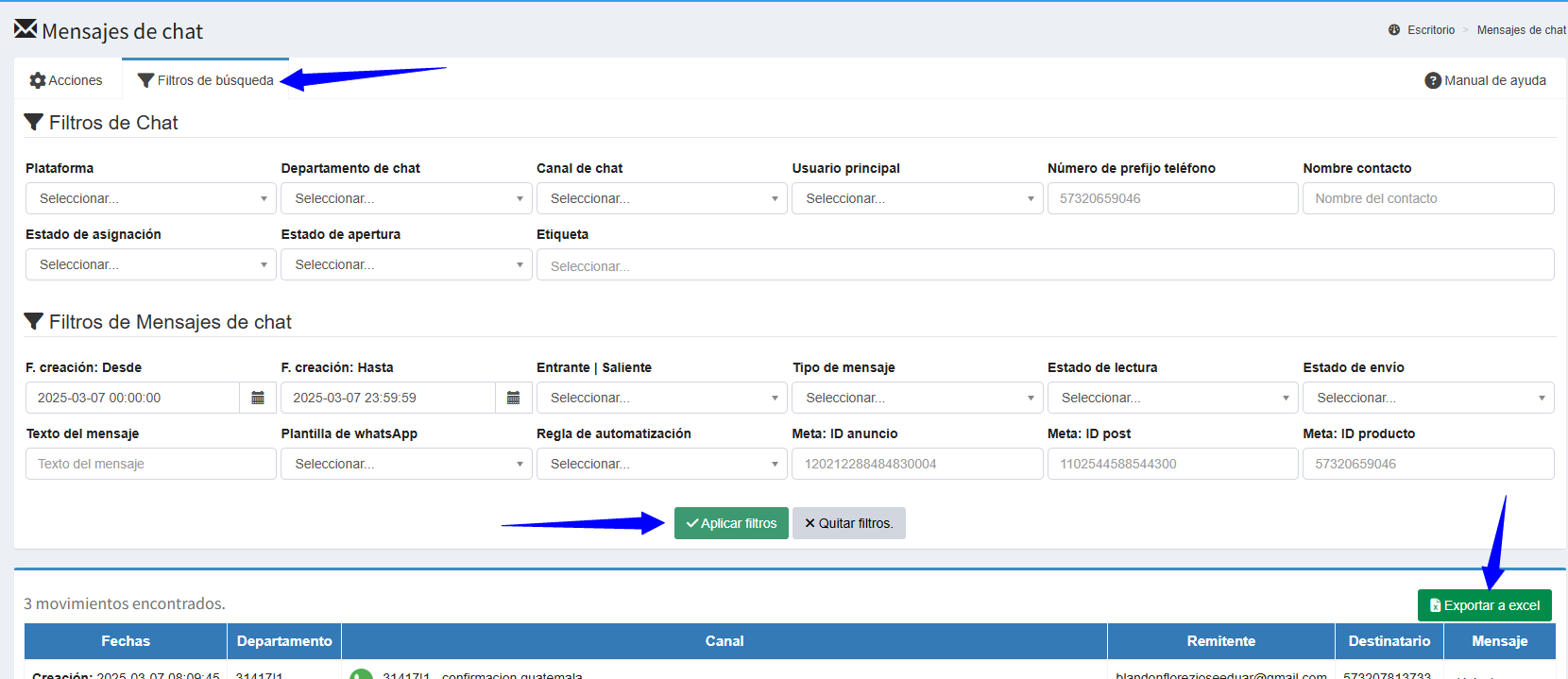Open Manual de ayuda
This screenshot has width=1568, height=679.
(x=1486, y=80)
